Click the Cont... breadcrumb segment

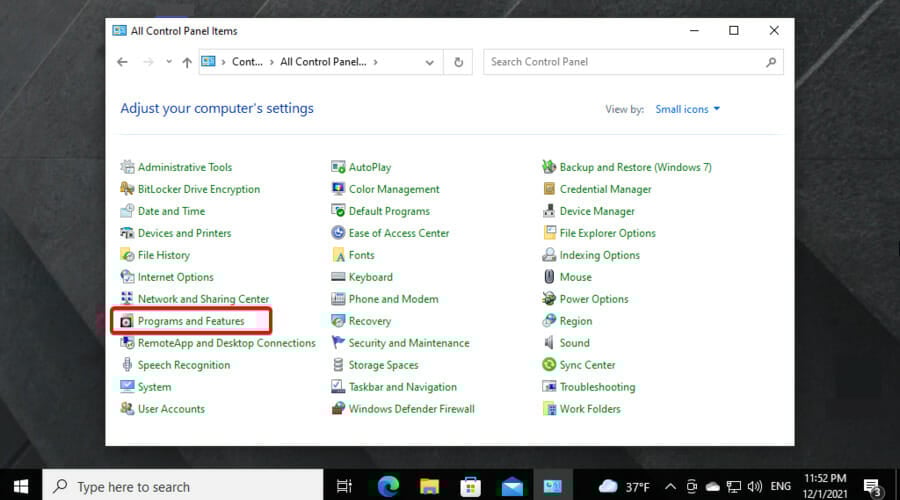pos(247,62)
